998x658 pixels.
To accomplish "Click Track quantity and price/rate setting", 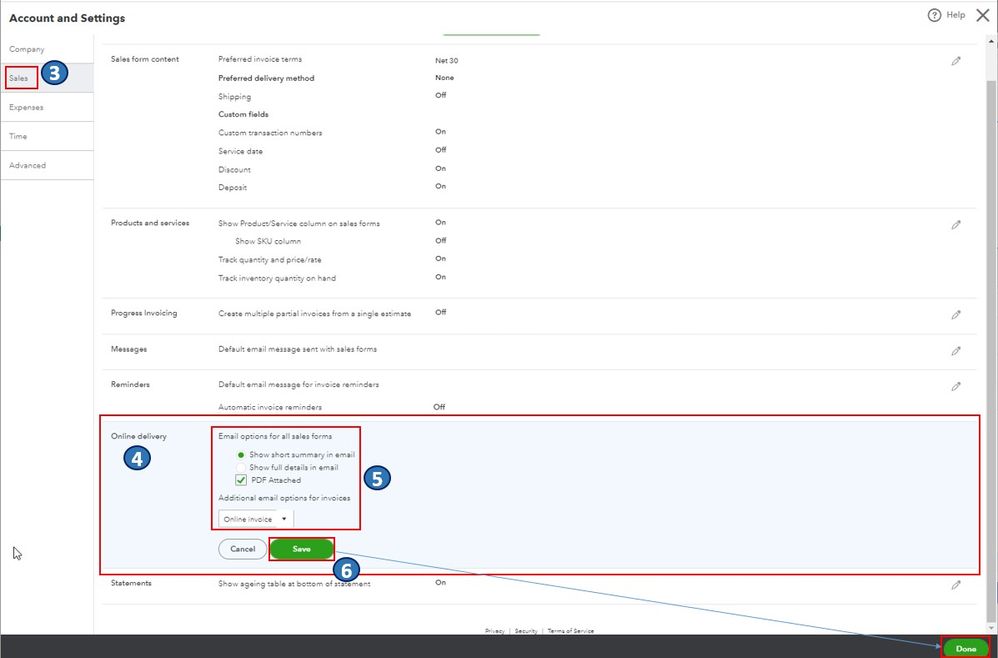I will [270, 260].
